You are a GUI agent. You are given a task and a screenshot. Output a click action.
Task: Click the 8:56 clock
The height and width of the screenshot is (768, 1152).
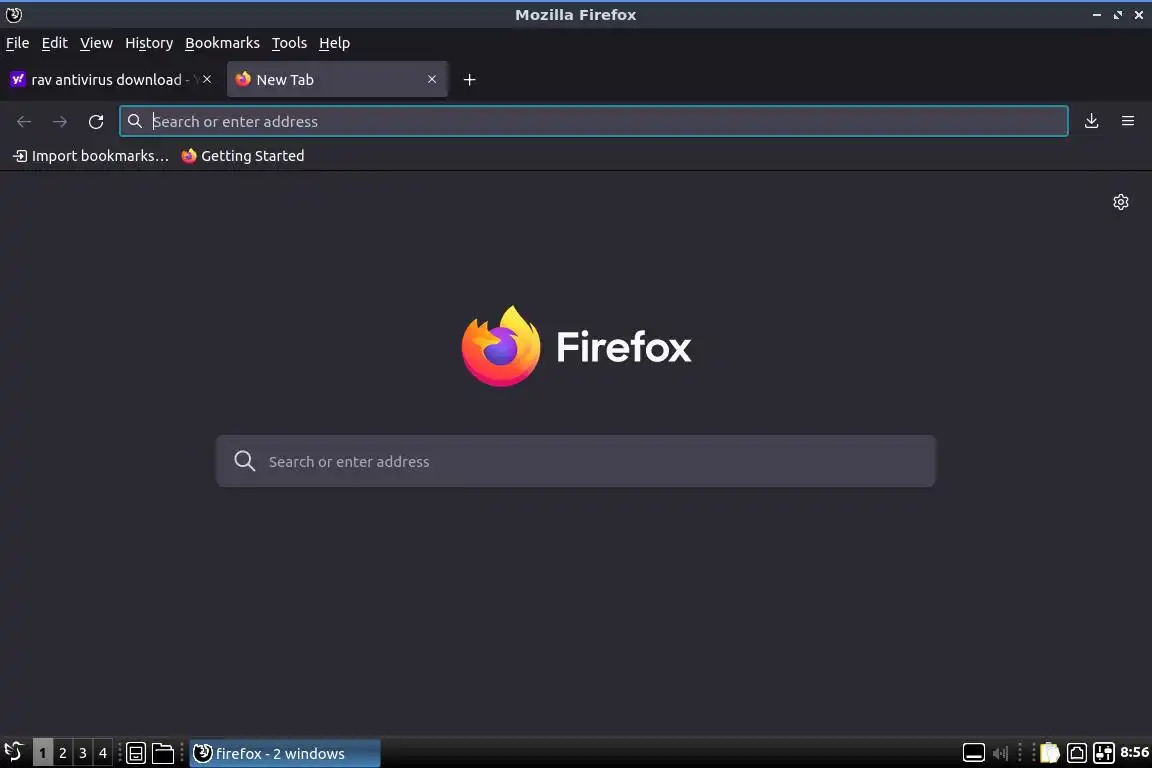point(1134,753)
